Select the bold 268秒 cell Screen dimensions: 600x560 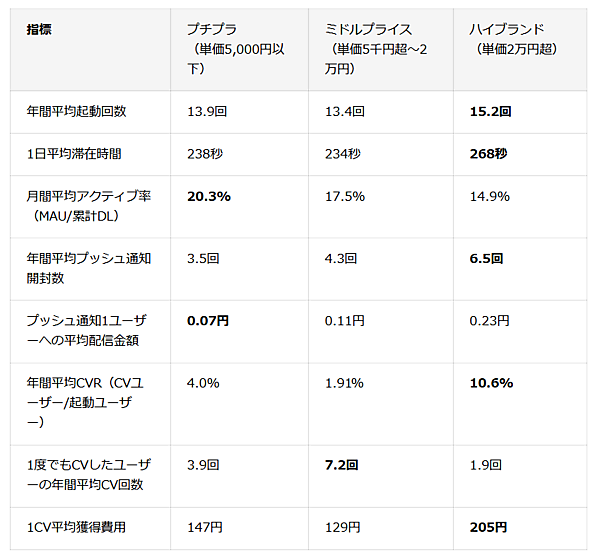pyautogui.click(x=488, y=154)
